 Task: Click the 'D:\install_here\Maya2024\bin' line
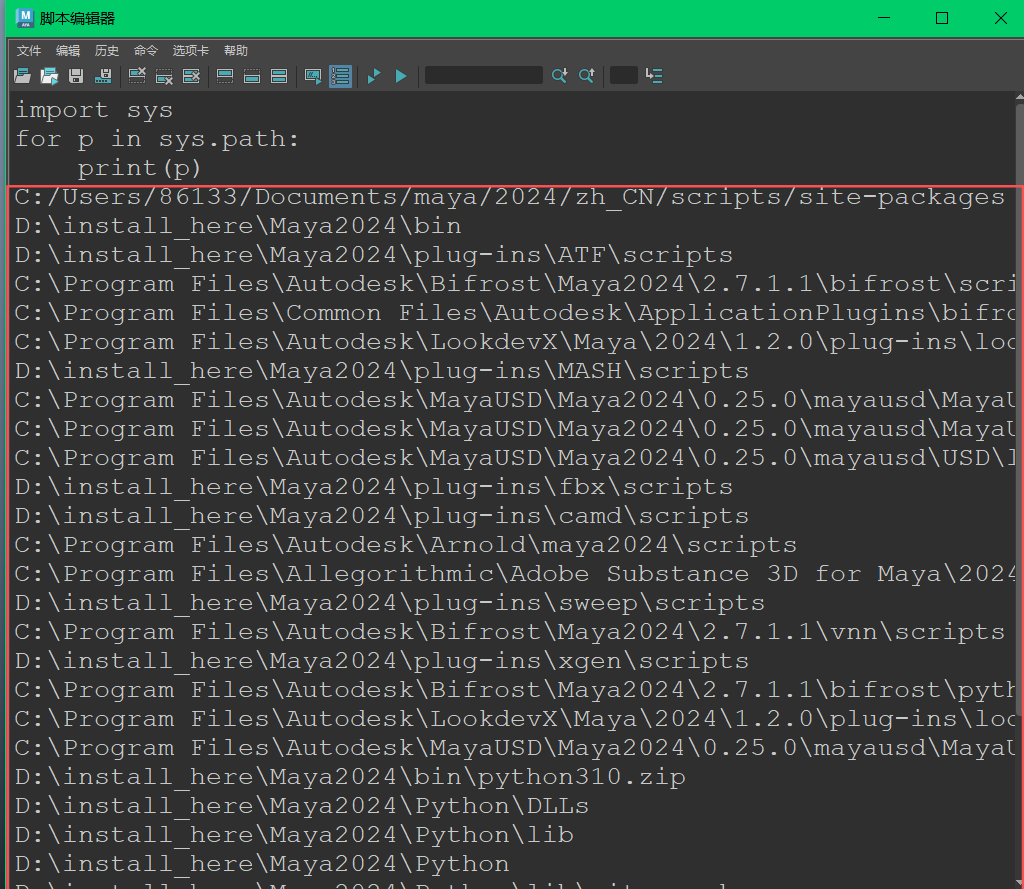238,225
